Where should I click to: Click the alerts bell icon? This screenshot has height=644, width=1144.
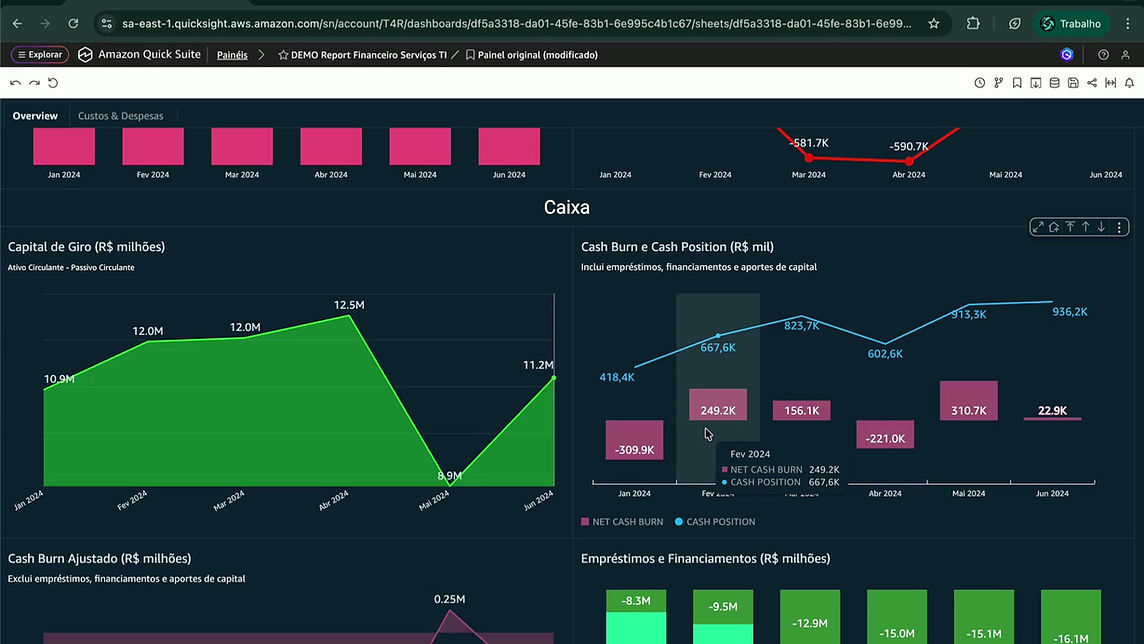point(1129,83)
